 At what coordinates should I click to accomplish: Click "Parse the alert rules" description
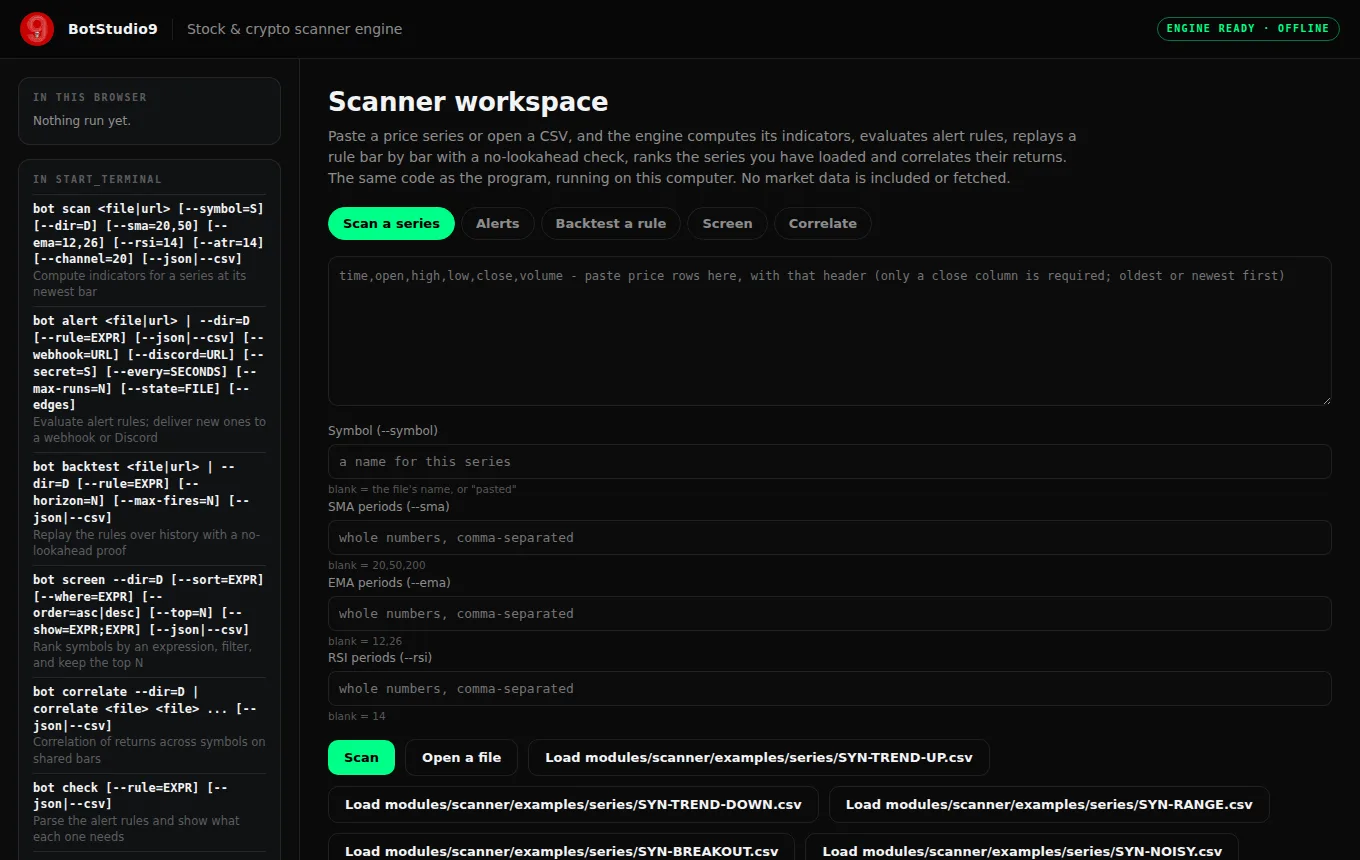136,829
